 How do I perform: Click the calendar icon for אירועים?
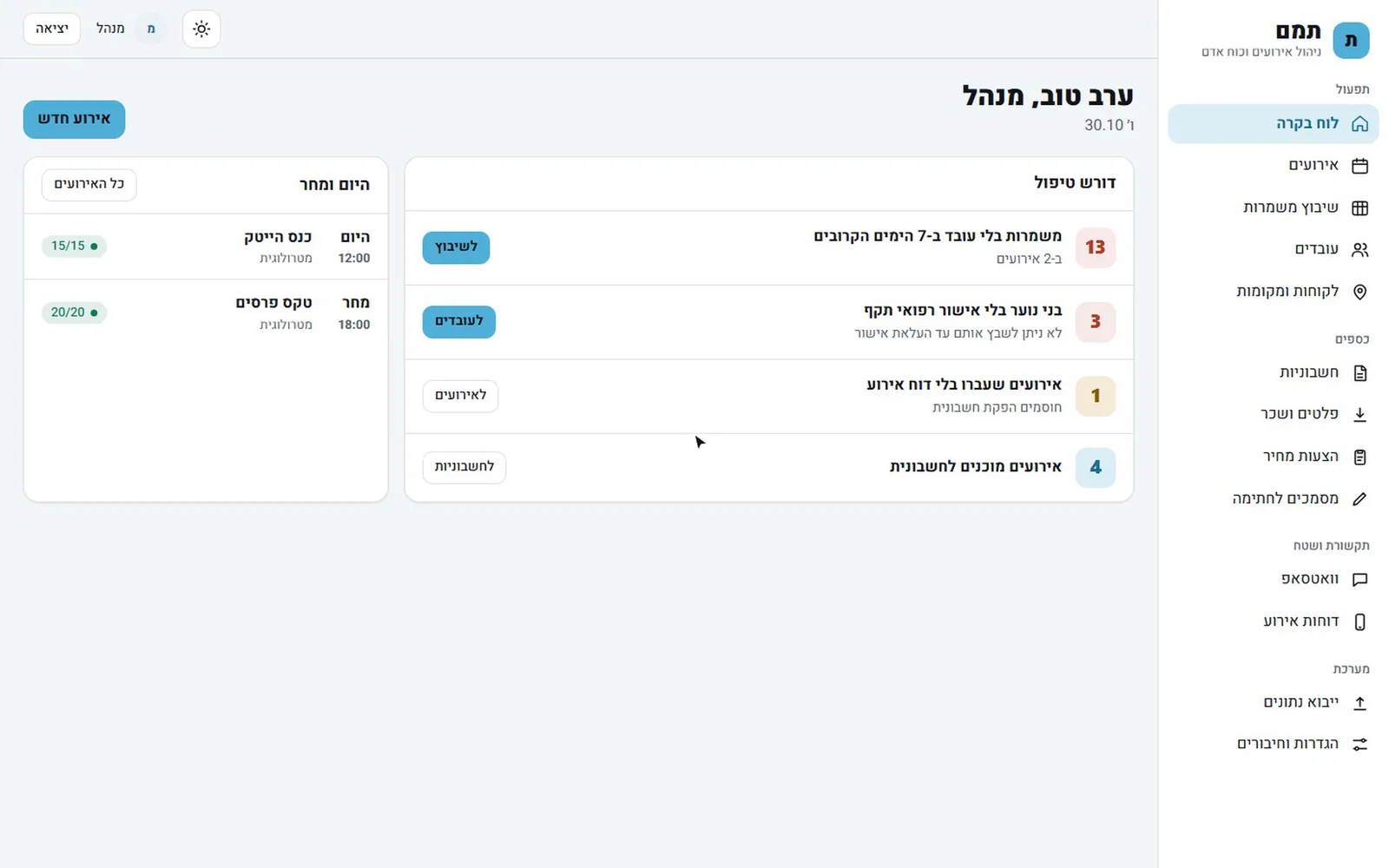[1359, 166]
